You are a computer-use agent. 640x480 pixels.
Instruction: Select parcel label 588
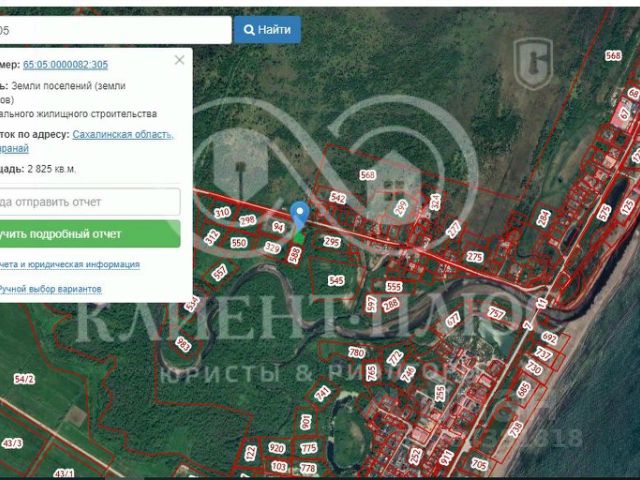click(x=294, y=255)
